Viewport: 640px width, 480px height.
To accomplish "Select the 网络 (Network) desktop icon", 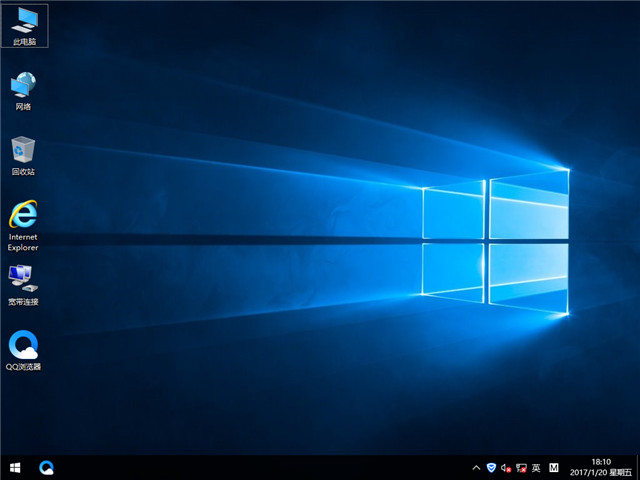I will tap(23, 91).
